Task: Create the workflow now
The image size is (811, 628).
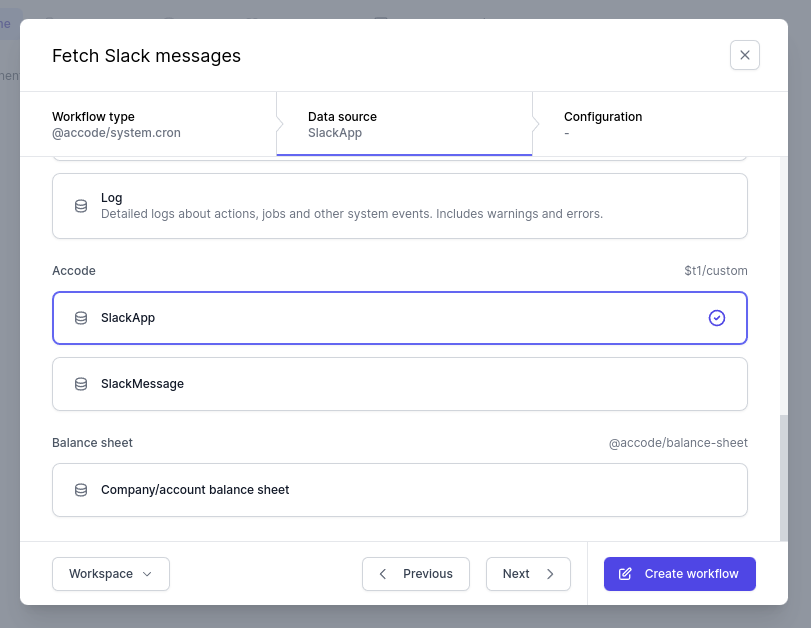Action: click(680, 574)
